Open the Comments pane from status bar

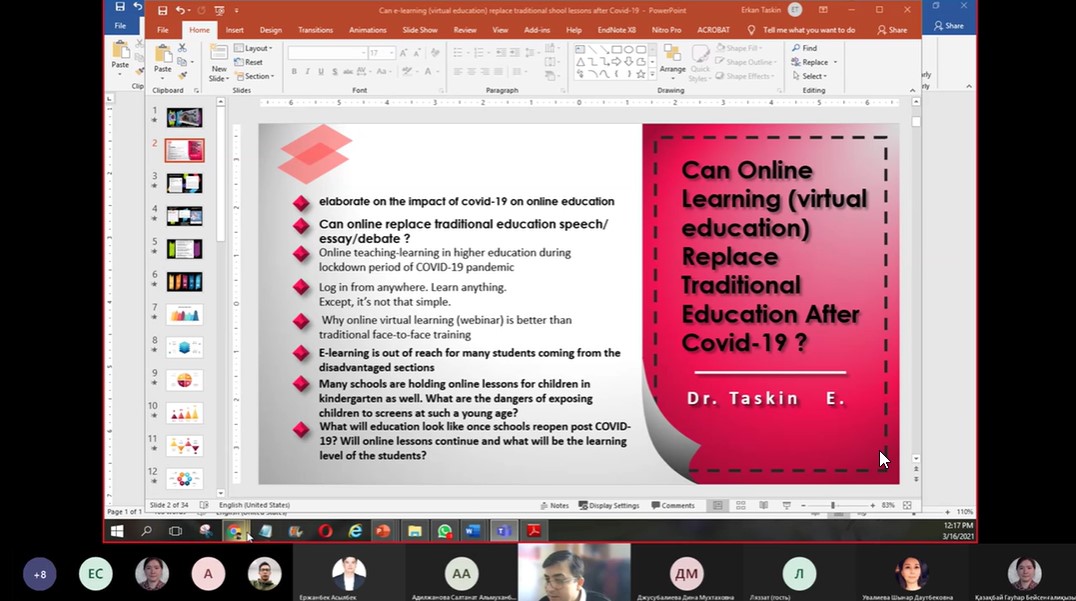click(672, 506)
